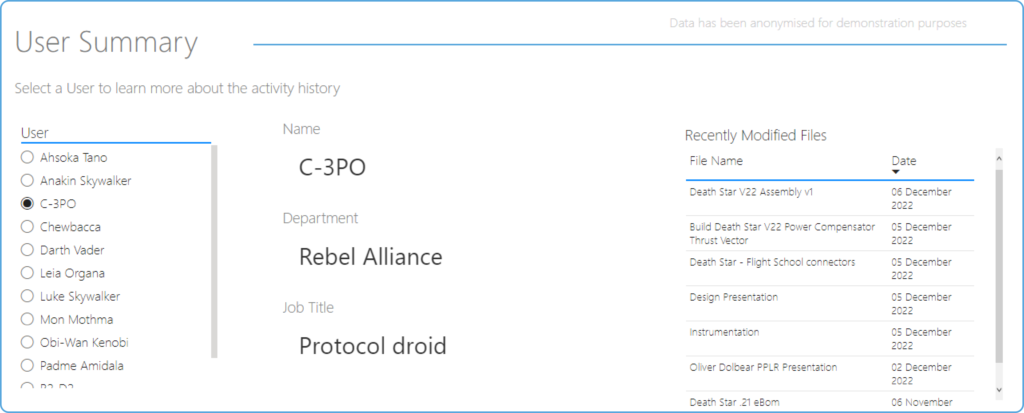Click the User list scrollbar
1024x413 pixels.
(x=214, y=252)
